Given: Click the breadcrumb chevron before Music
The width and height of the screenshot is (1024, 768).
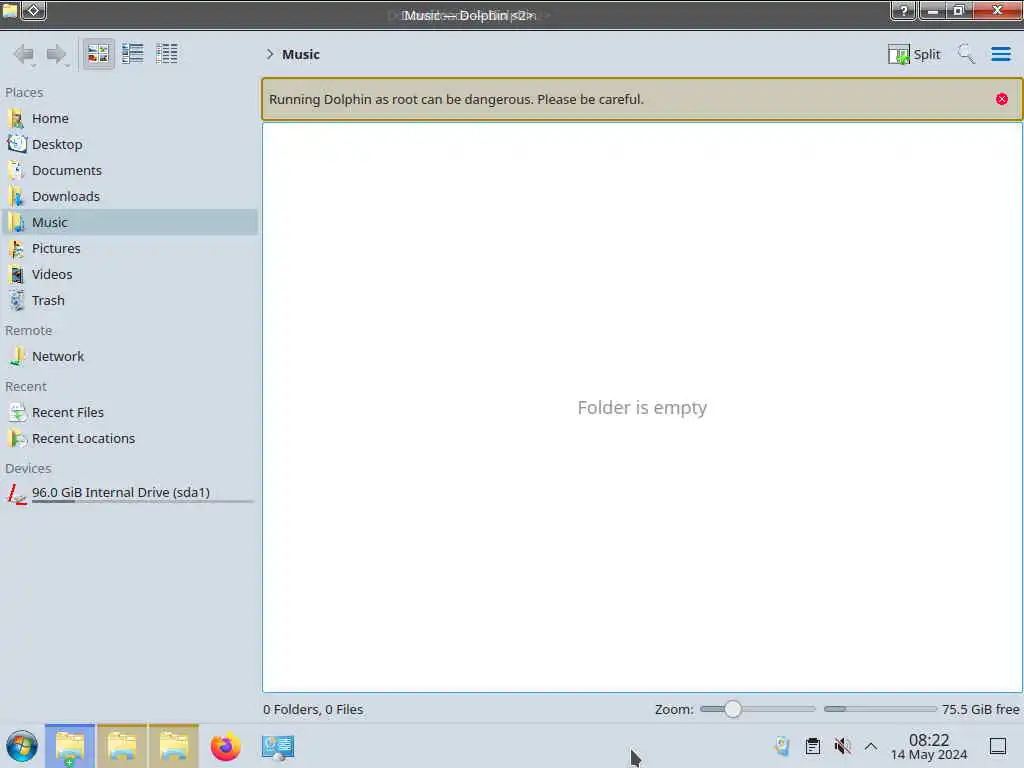Looking at the screenshot, I should [270, 54].
